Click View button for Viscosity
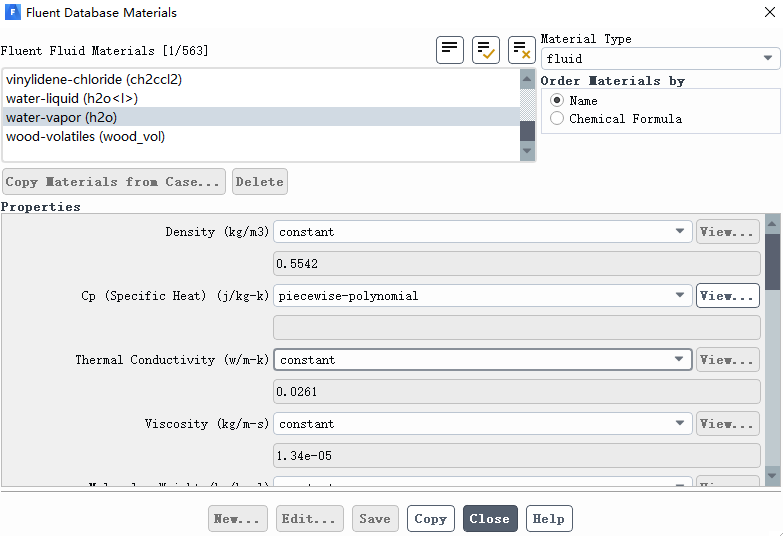Screen dimensions: 783x536 (x=728, y=424)
